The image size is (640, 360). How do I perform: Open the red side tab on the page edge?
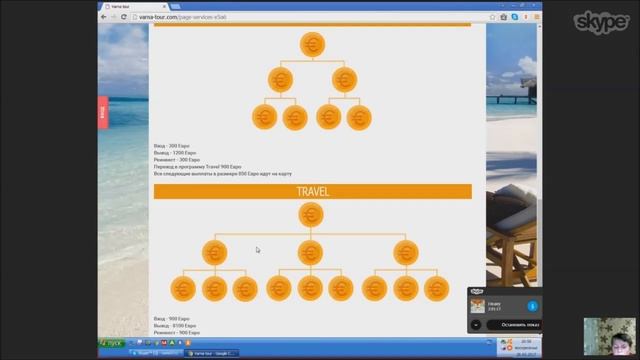click(x=103, y=112)
